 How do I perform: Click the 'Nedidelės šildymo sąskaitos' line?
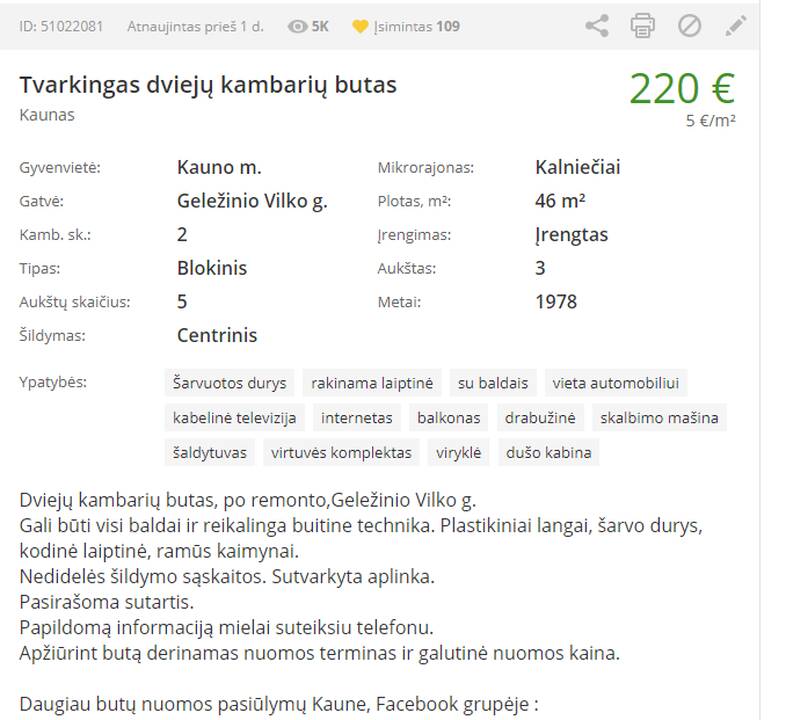click(227, 577)
